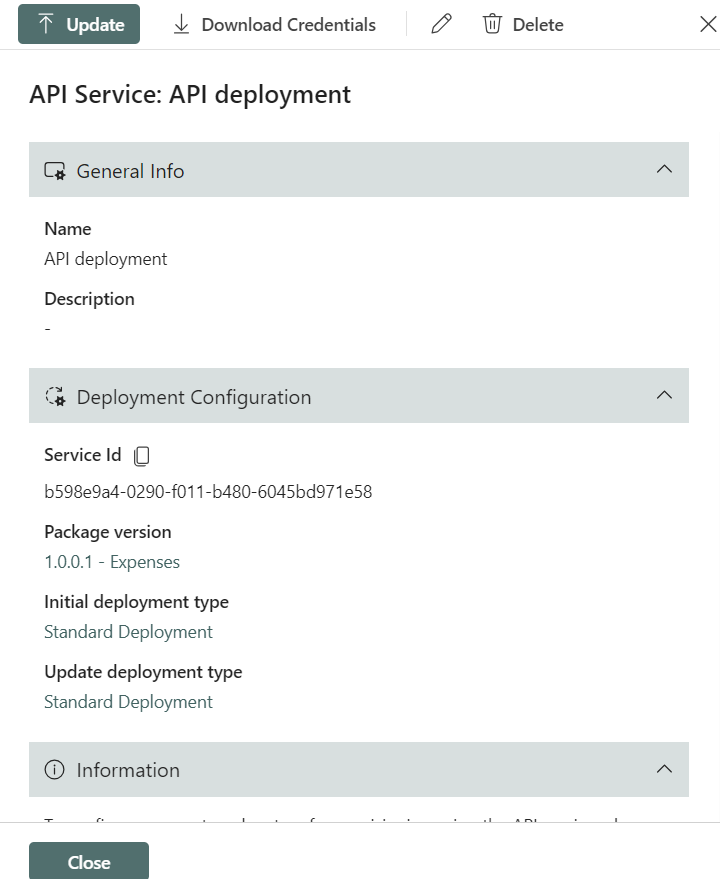
Task: Click the Name value API deployment
Action: point(106,259)
